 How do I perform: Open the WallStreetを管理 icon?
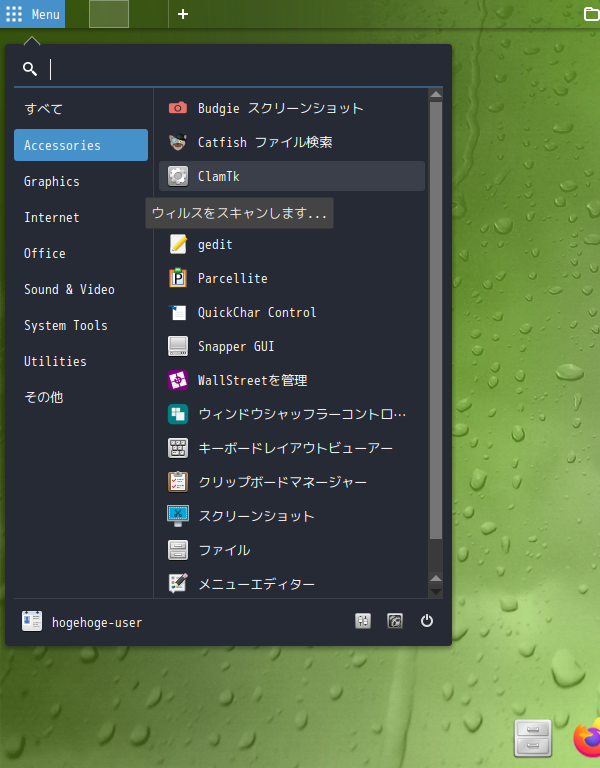coord(178,380)
